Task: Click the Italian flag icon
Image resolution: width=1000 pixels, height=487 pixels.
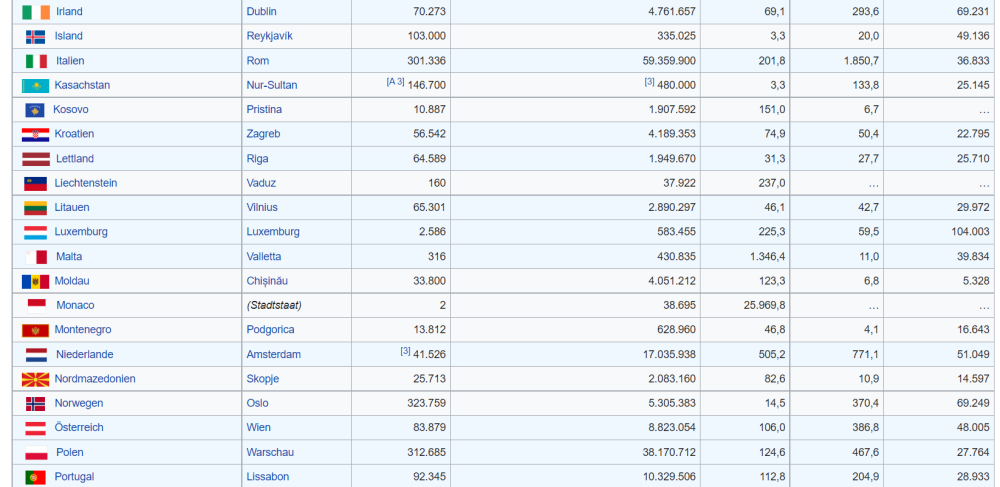Action: coord(35,61)
